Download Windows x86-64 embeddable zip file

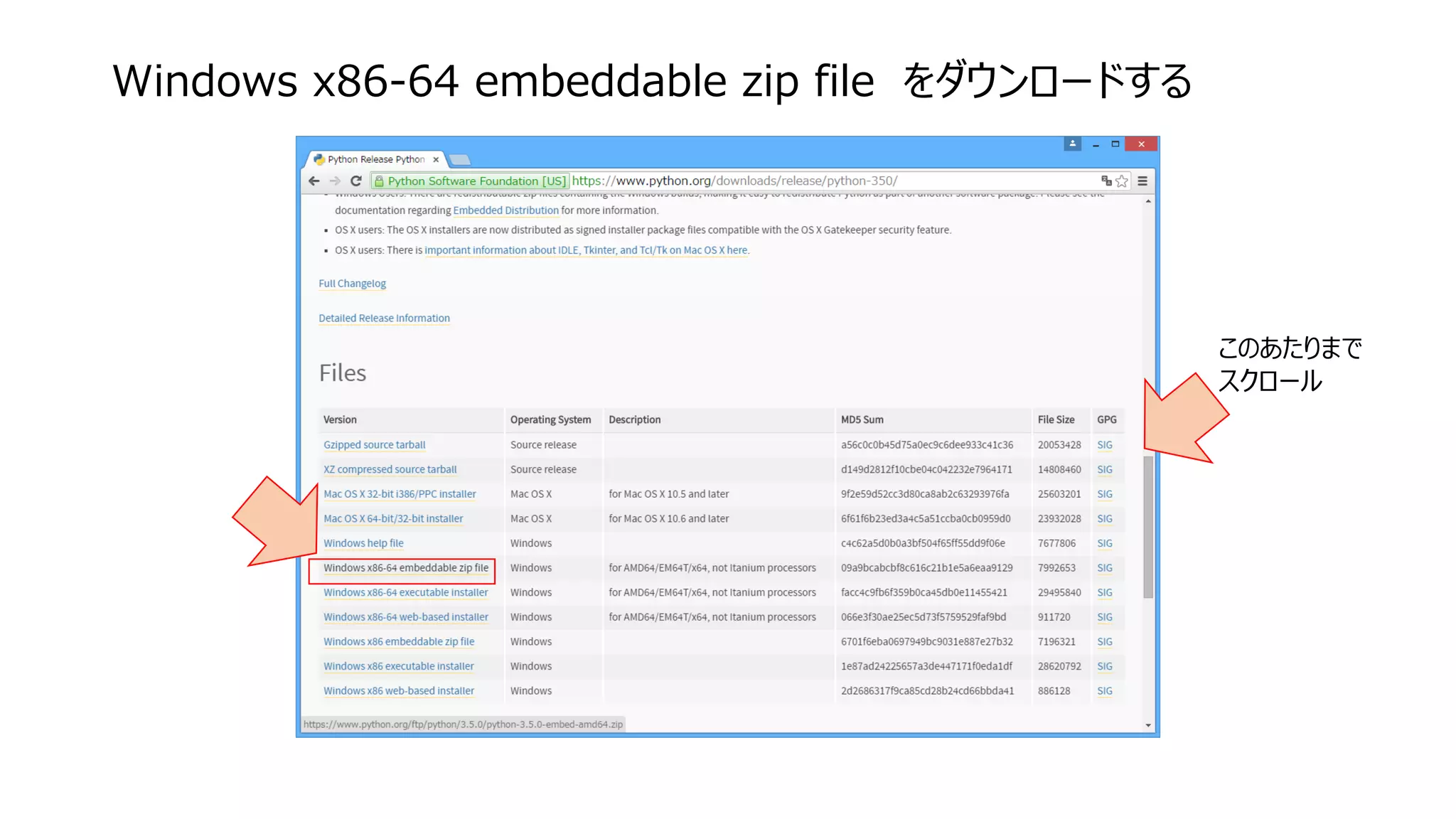[406, 568]
